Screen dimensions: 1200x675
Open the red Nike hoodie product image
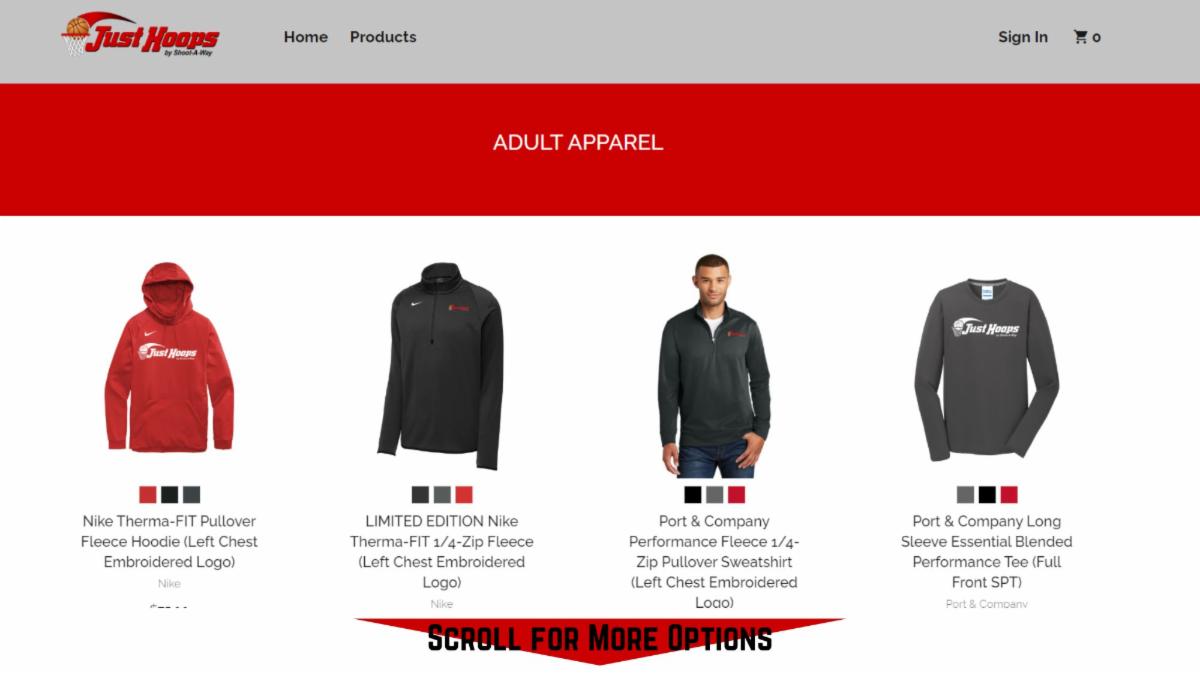tap(169, 357)
